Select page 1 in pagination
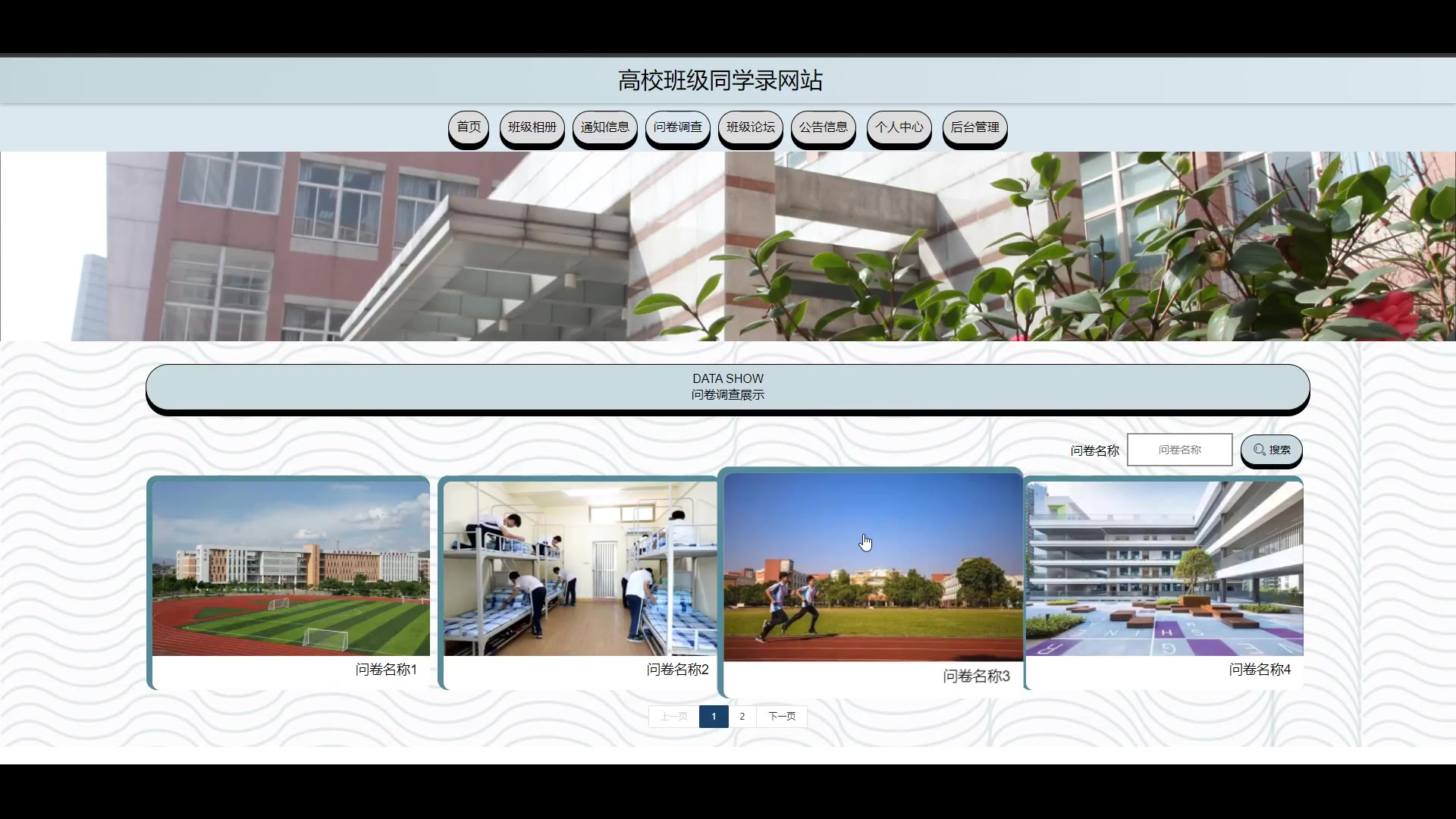Viewport: 1456px width, 819px height. (714, 717)
